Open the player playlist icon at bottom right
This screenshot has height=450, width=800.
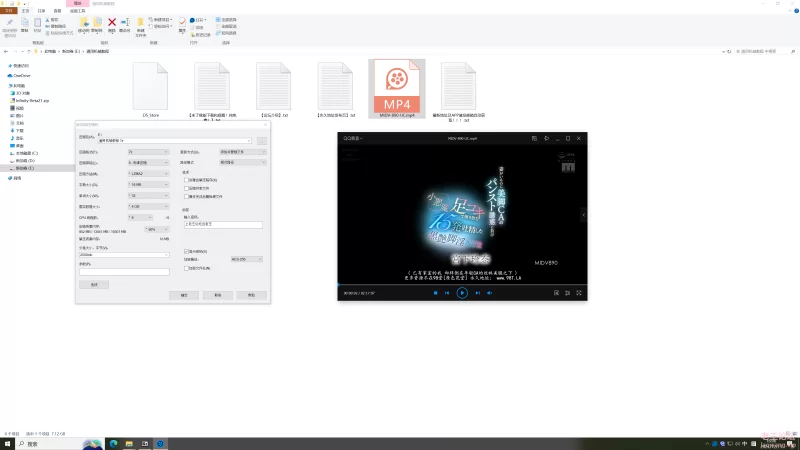coord(556,293)
